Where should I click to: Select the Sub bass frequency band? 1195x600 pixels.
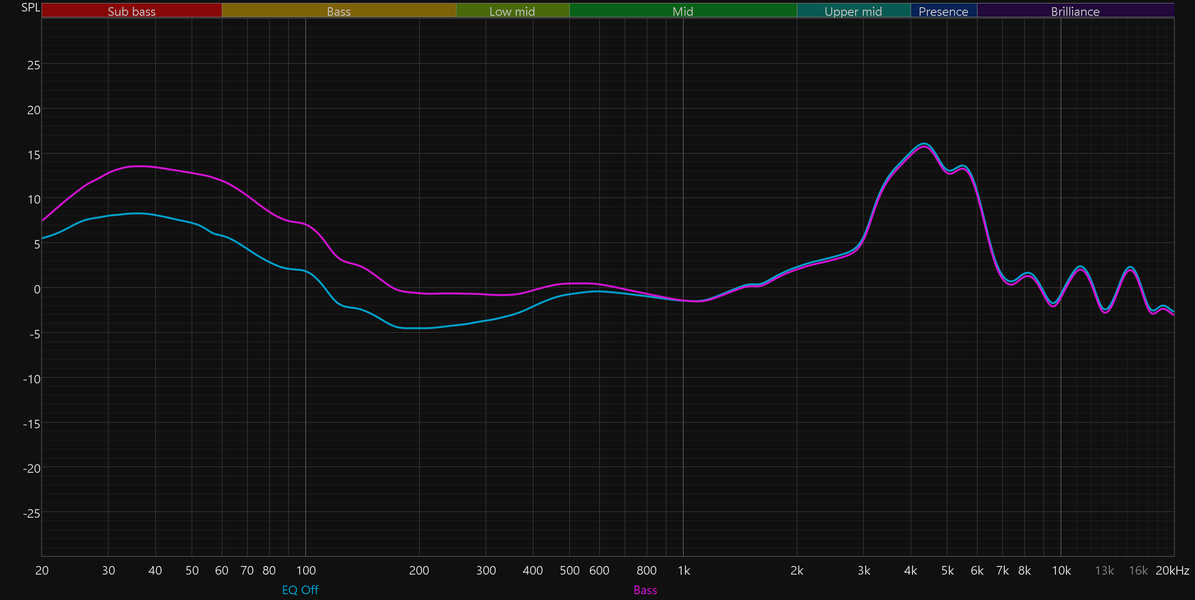(x=132, y=11)
